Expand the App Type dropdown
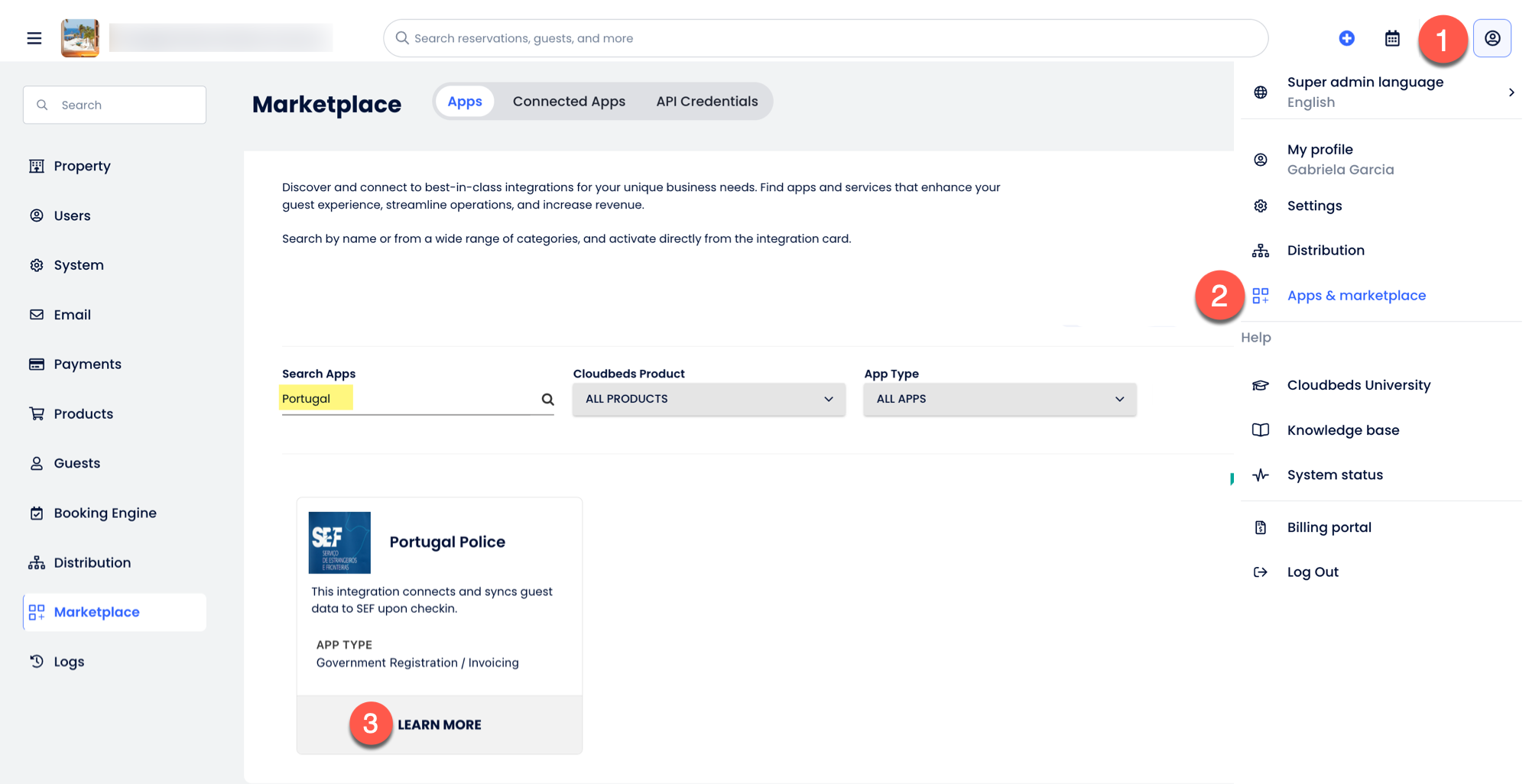This screenshot has height=784, width=1529. [x=999, y=399]
